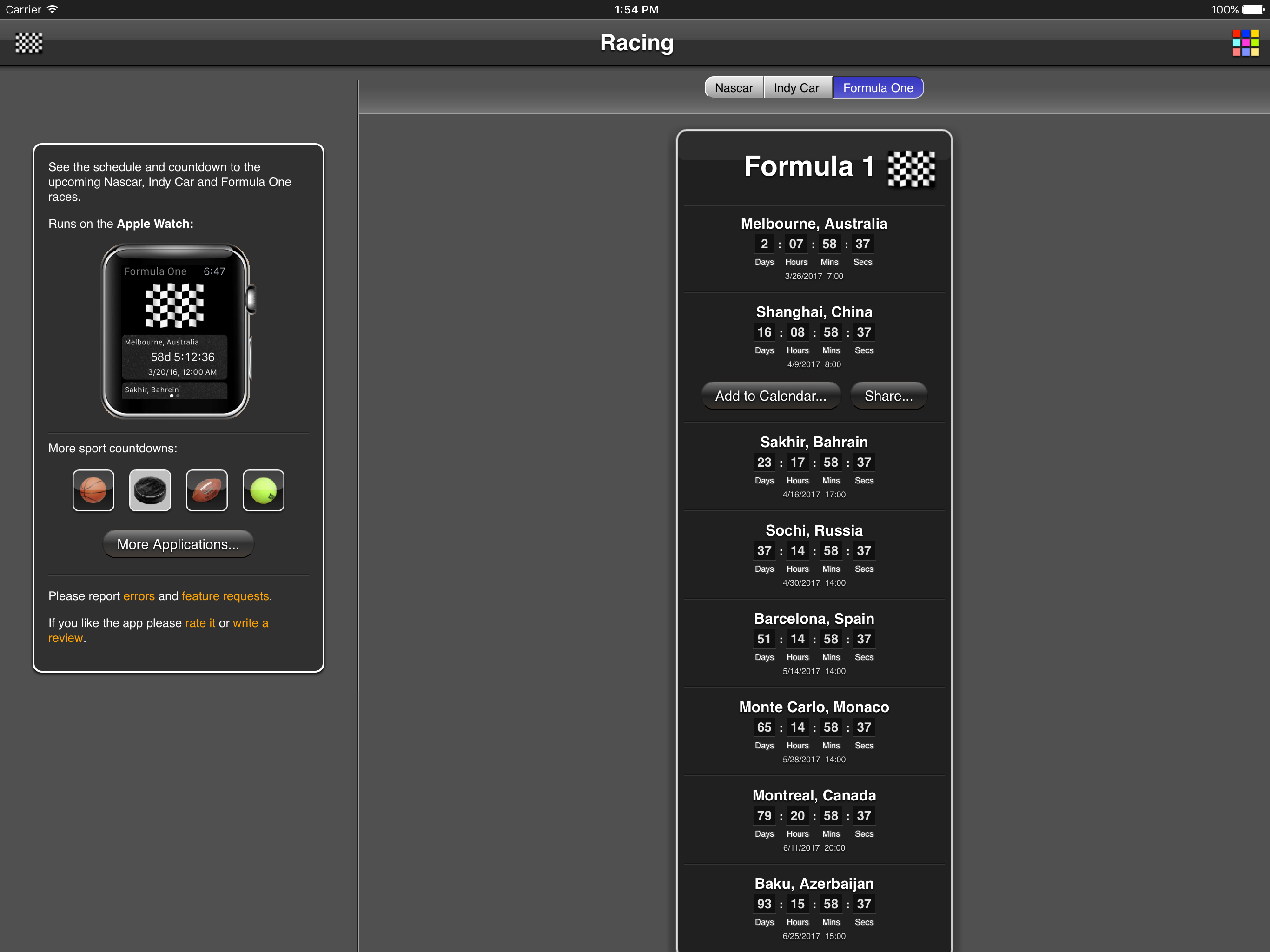Tap the 3/26/2017 7:00 race date
Image resolution: width=1270 pixels, height=952 pixels.
tap(814, 276)
